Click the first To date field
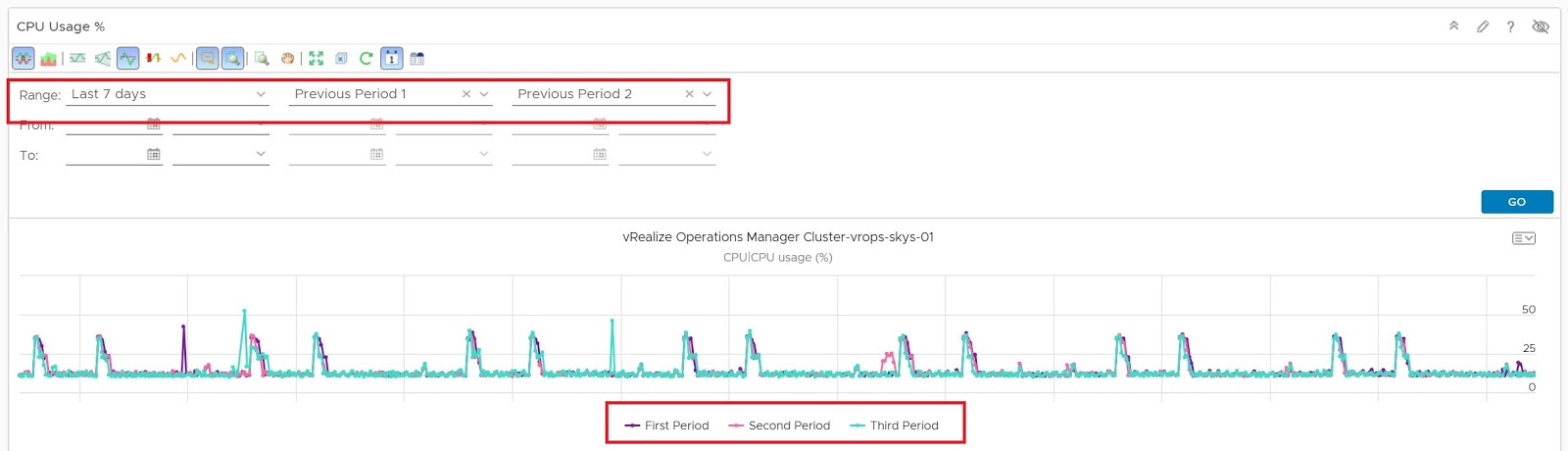Screen dimensions: 1568x451 click(105, 155)
